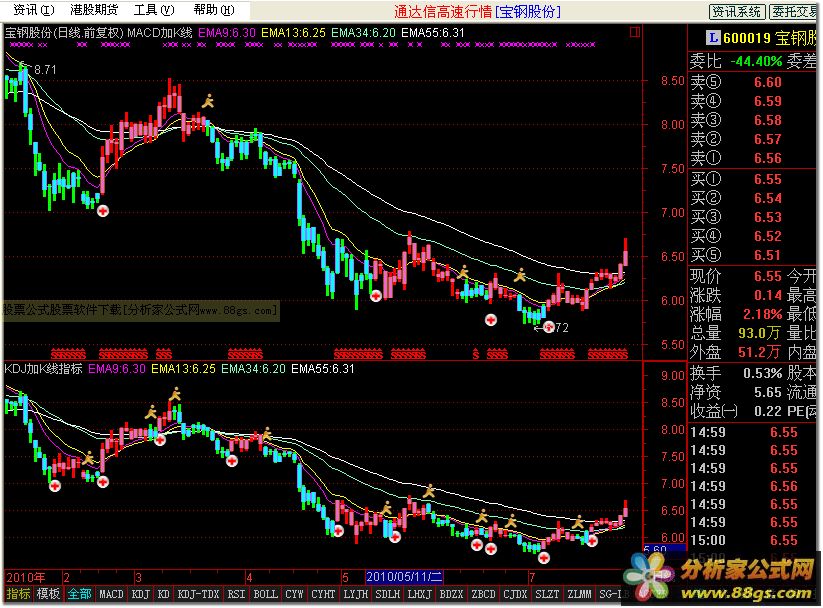Click the 现价 6.55 value
Viewport: 823px width, 608px height.
[767, 276]
